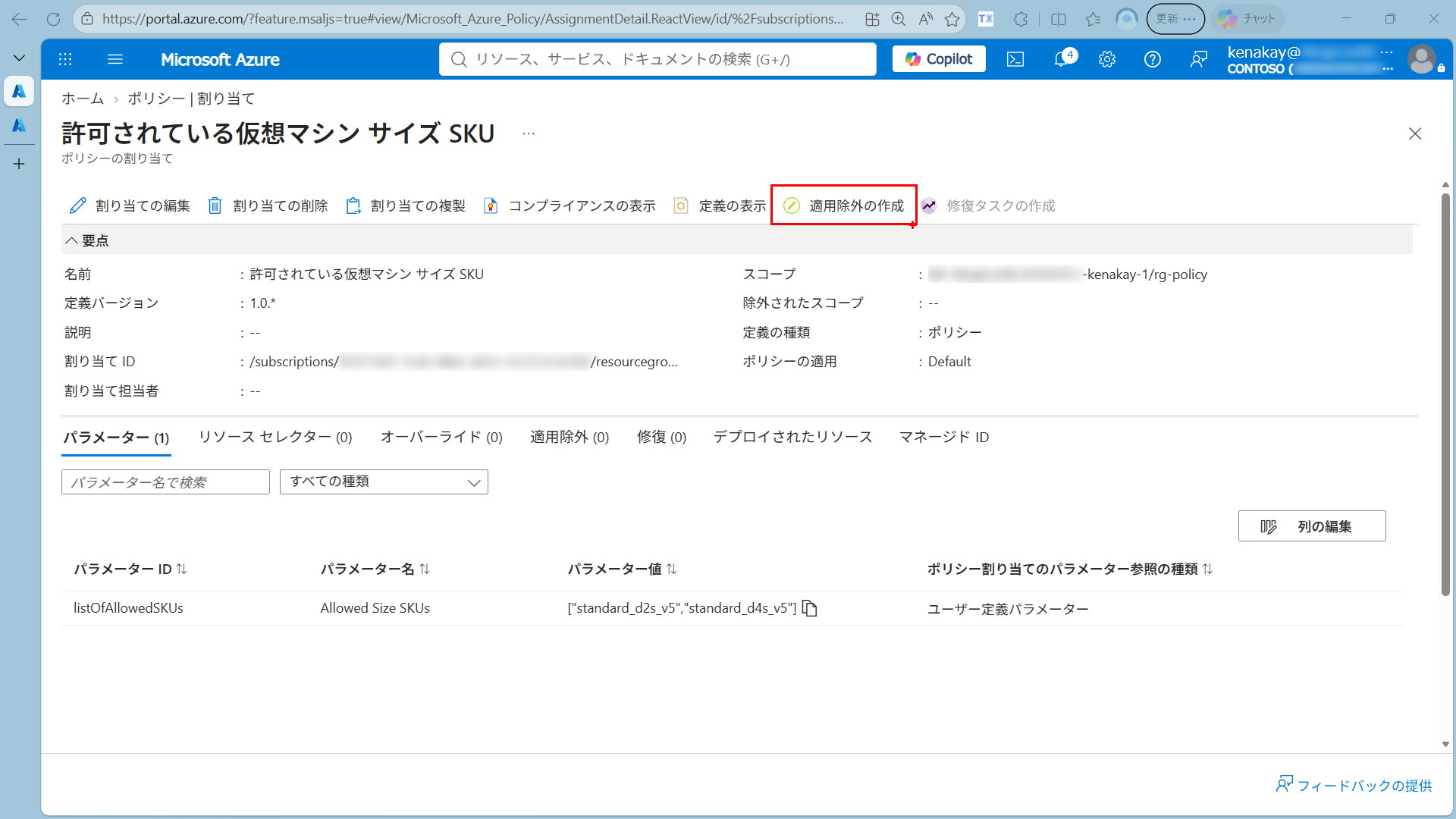Click the ユーザー定義パラメーター cell
1456x819 pixels.
point(1008,608)
